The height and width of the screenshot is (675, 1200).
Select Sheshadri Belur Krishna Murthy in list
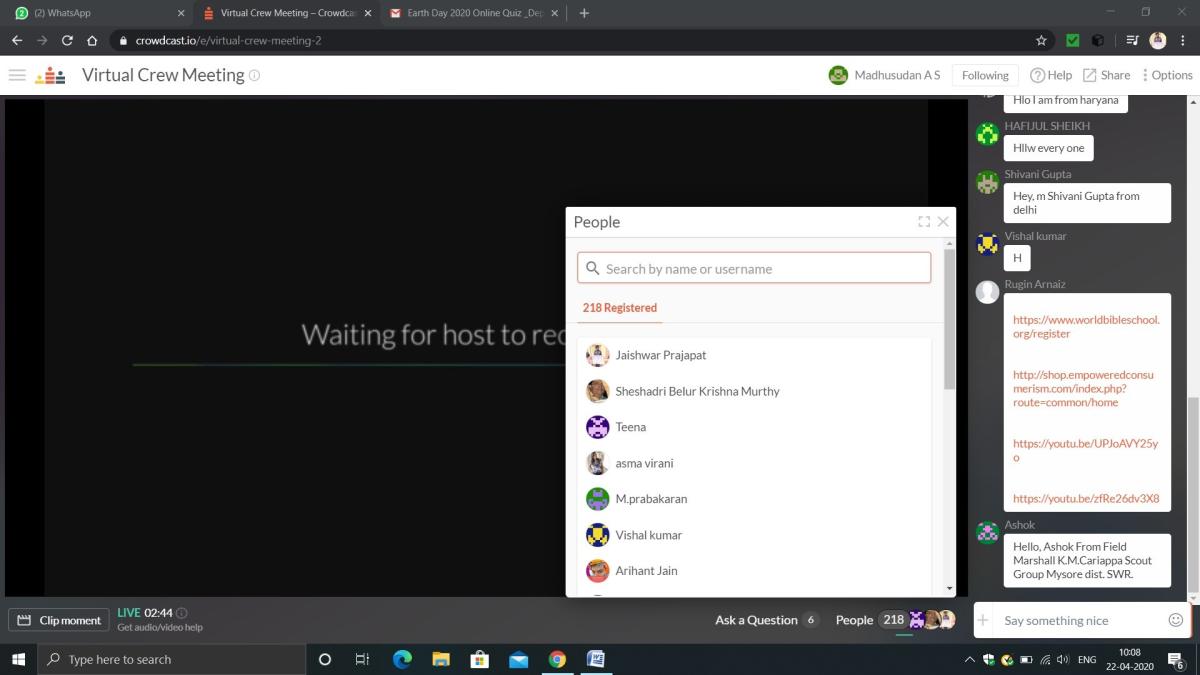coord(754,391)
